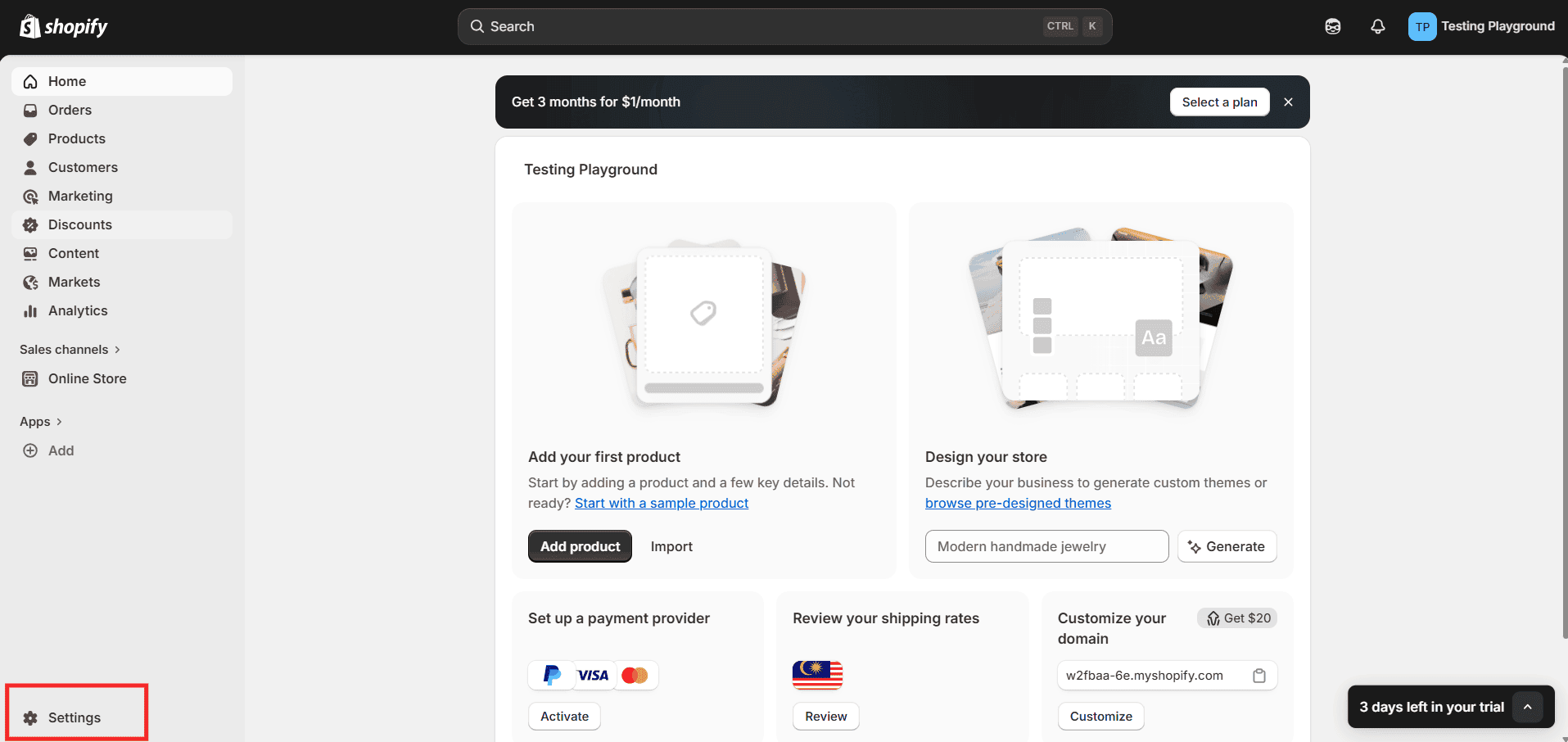Follow the Start with a sample product link
Screen dimensions: 1568x742
(x=661, y=503)
